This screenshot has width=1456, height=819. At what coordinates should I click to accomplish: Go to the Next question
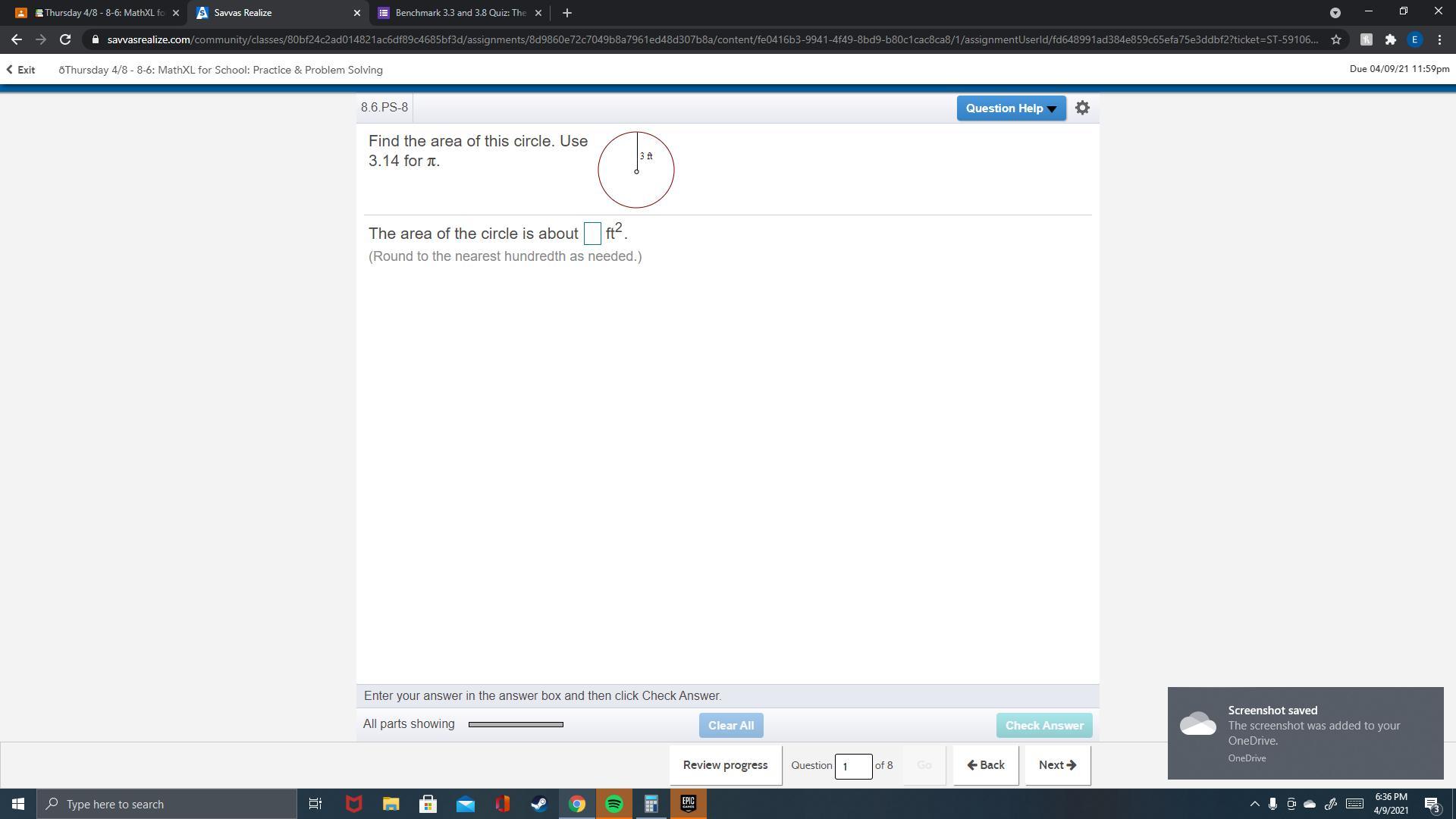coord(1057,764)
